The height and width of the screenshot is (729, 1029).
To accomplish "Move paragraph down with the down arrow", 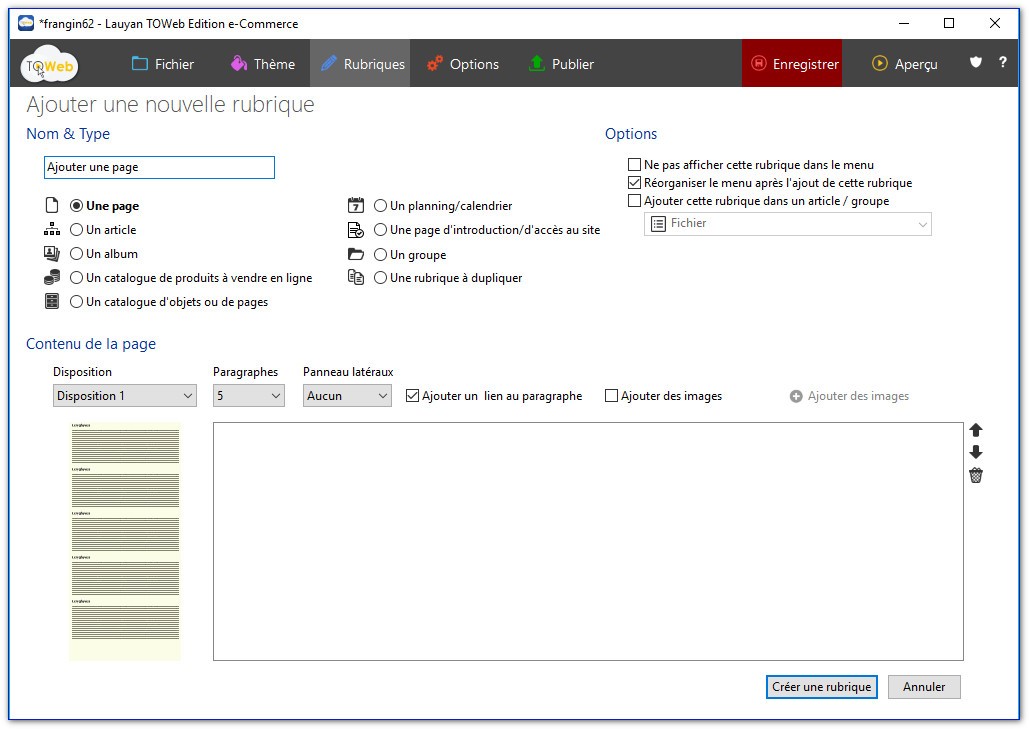I will [x=976, y=452].
